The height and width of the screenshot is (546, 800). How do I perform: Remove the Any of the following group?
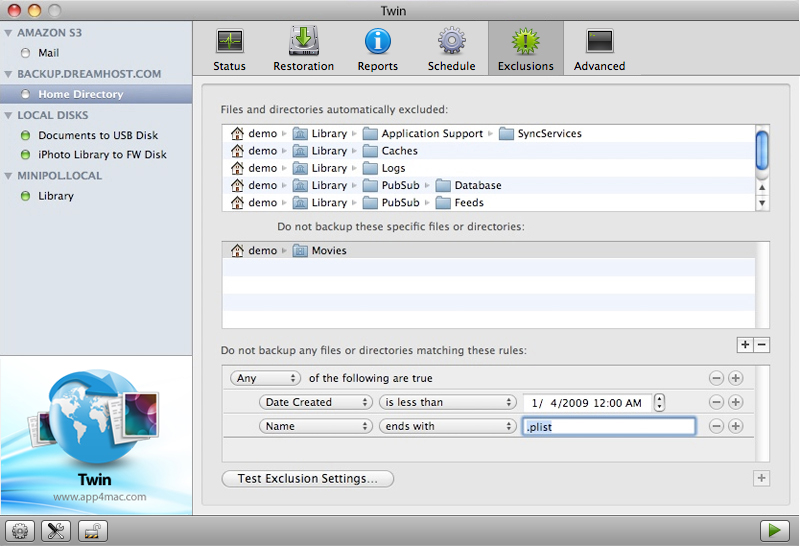point(716,378)
